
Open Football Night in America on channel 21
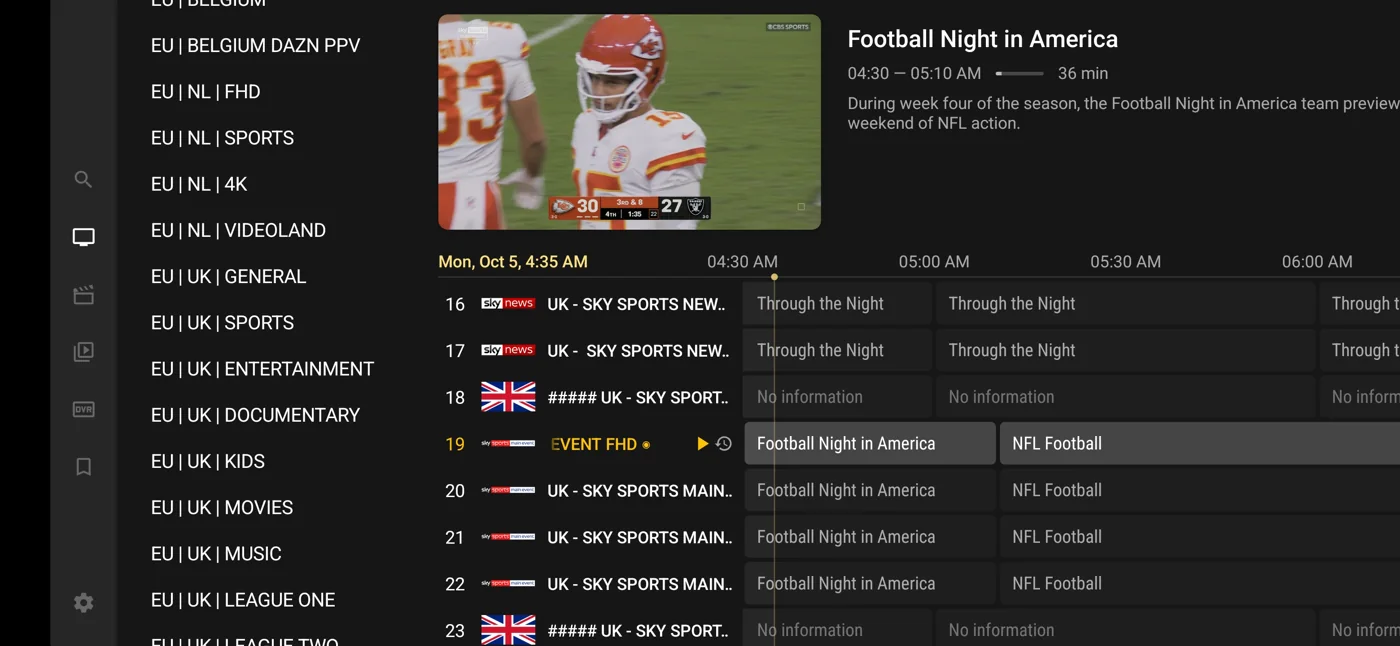[870, 537]
